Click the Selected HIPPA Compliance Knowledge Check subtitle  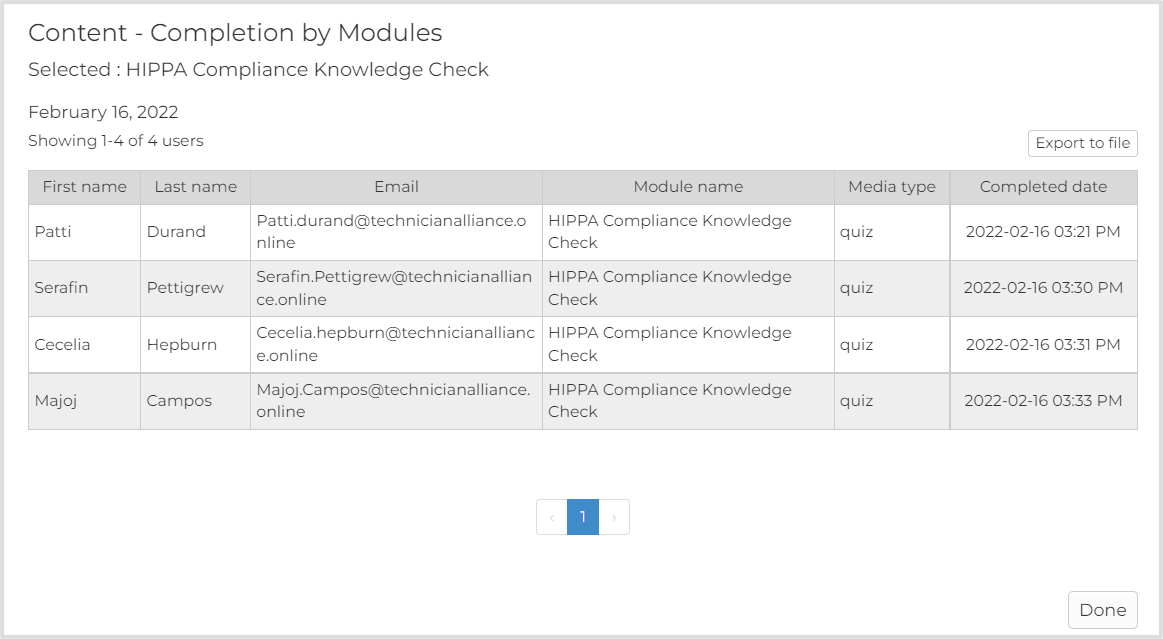(258, 70)
